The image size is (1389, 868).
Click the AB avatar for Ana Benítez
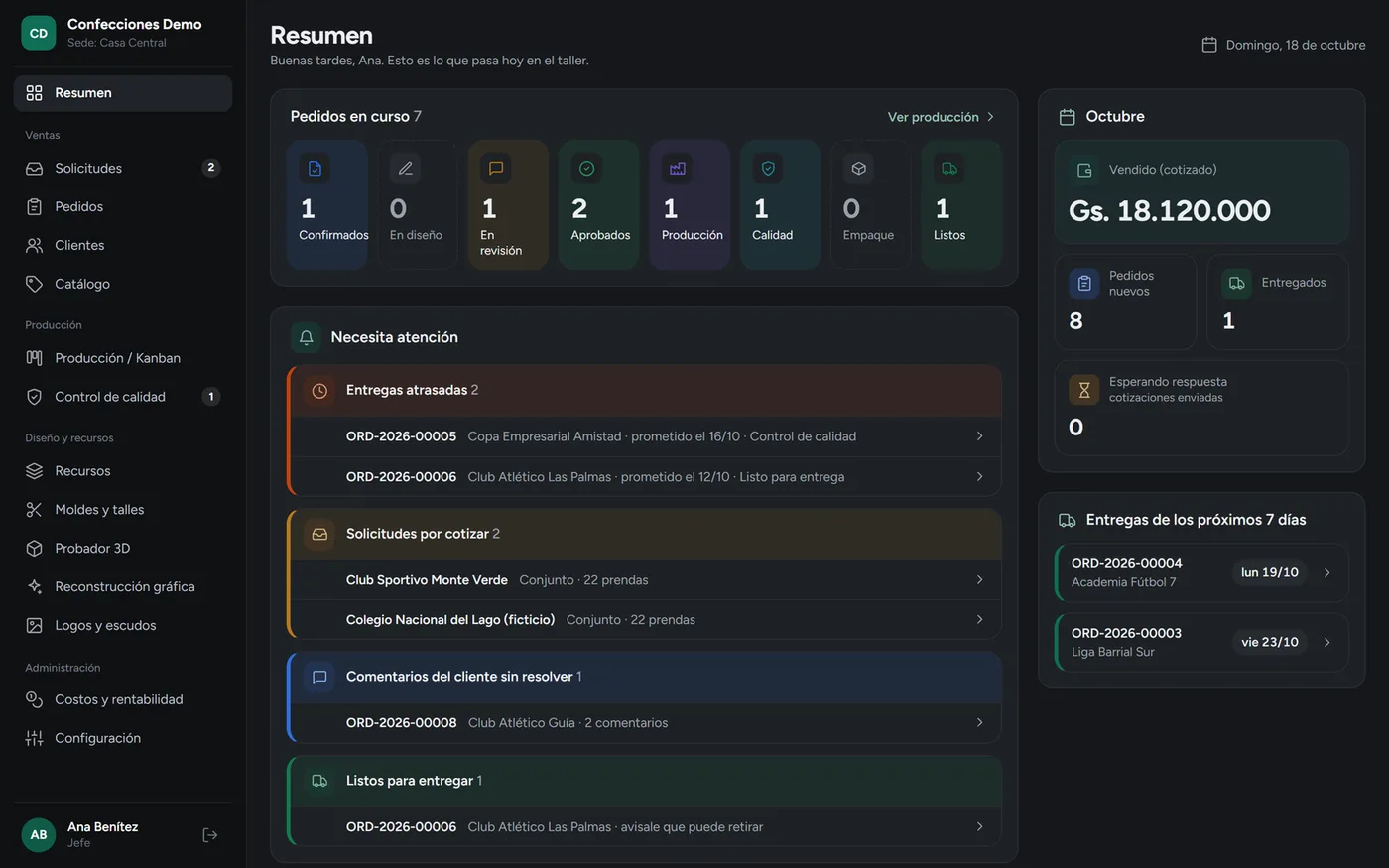coord(39,834)
